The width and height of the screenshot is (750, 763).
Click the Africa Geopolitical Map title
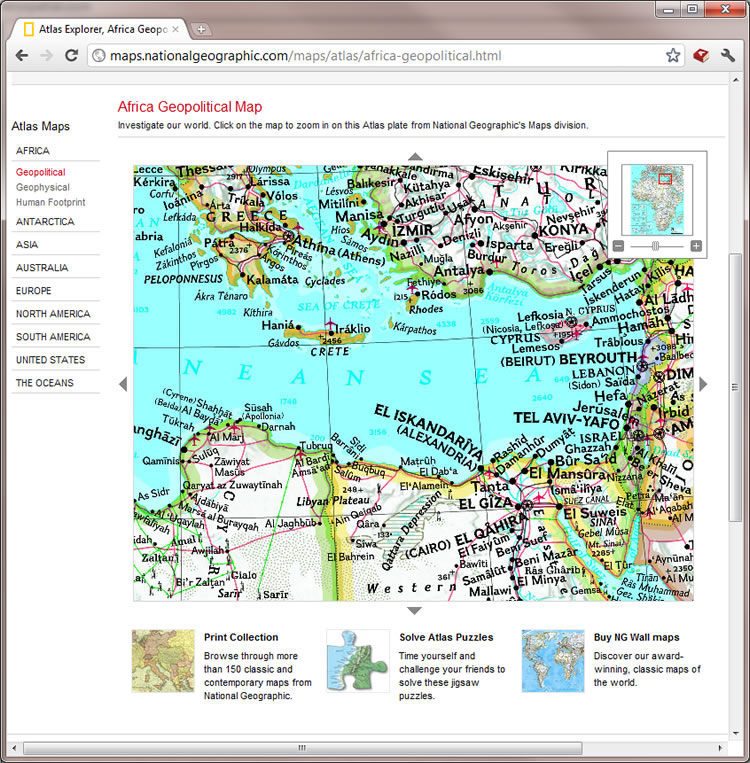tap(190, 107)
